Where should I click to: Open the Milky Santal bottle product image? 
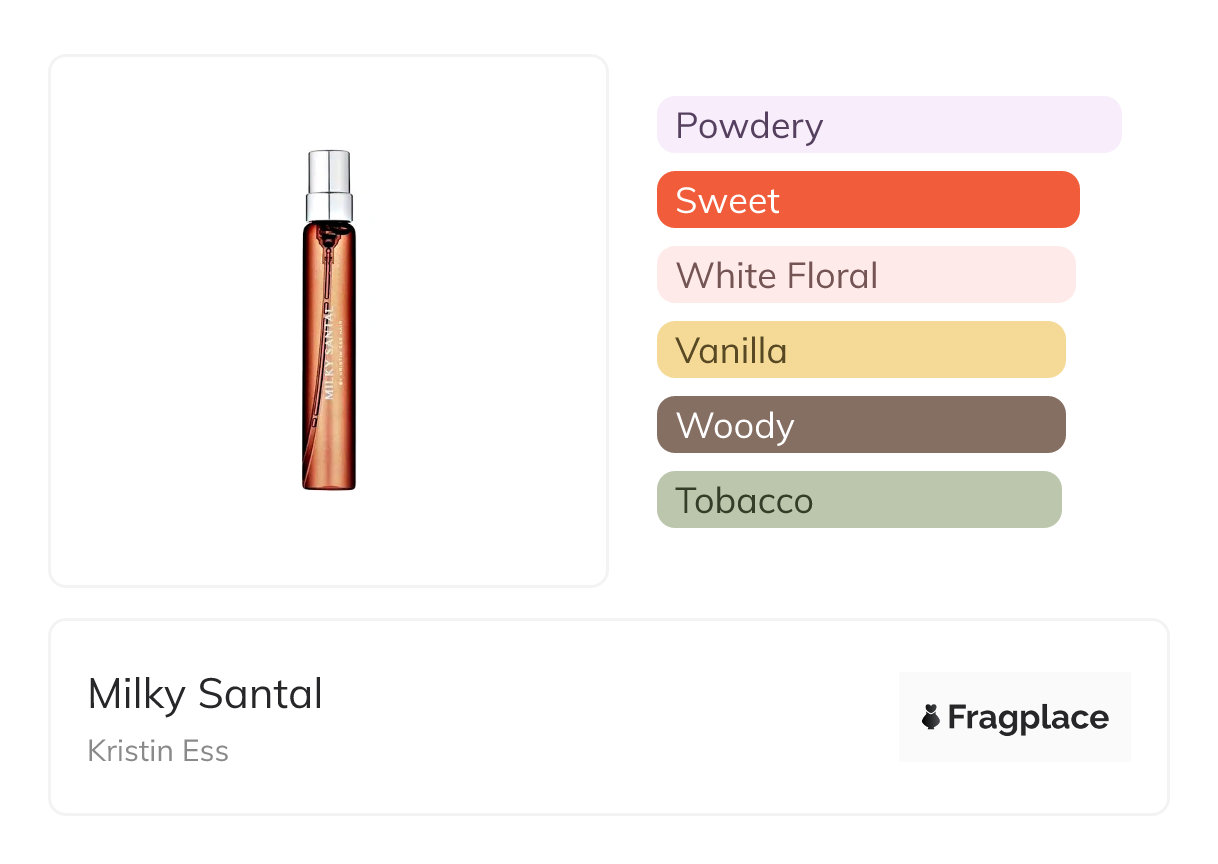tap(329, 320)
